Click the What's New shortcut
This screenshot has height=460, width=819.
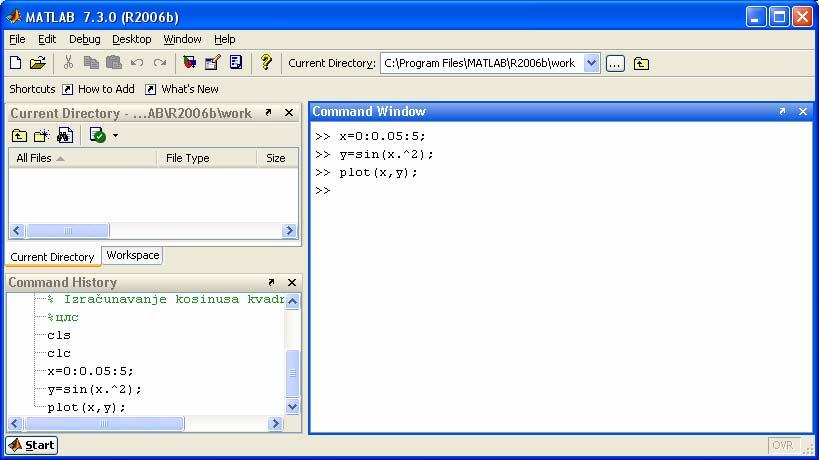[182, 89]
